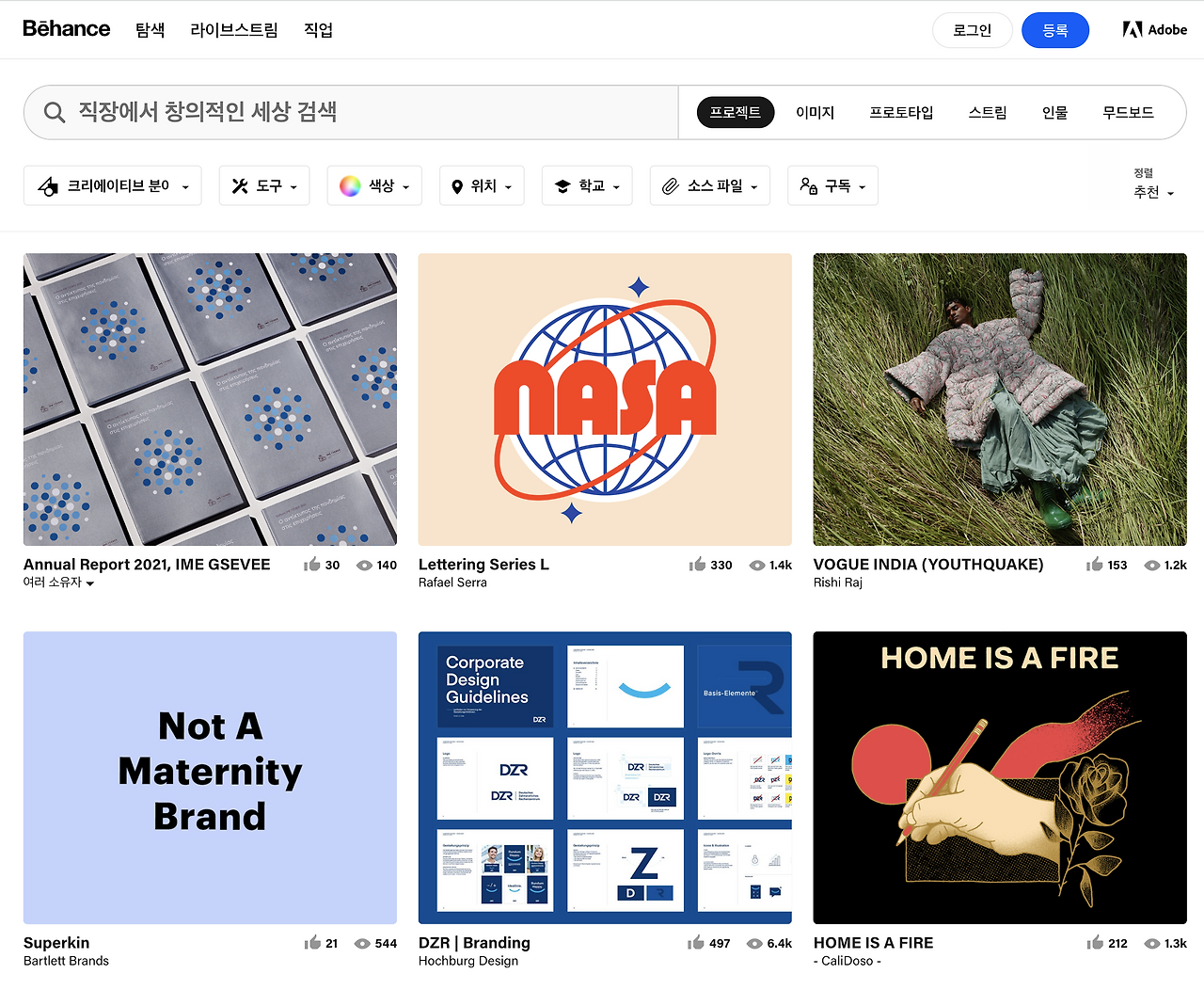Click the thumbs-up icon on Superkin
The height and width of the screenshot is (990, 1204).
pos(312,943)
